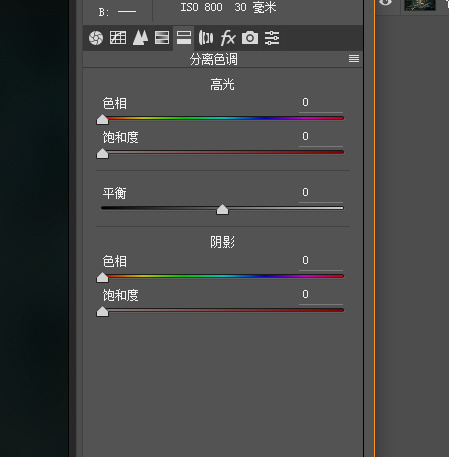
Task: Click the 分离色调 panel title
Action: pyautogui.click(x=214, y=59)
